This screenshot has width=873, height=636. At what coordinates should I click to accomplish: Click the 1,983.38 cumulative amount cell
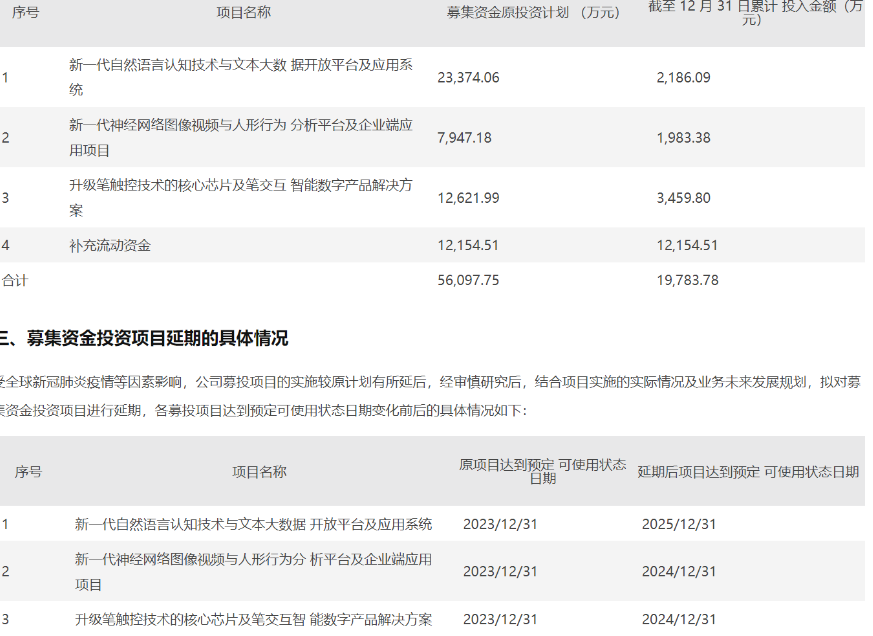coord(683,137)
